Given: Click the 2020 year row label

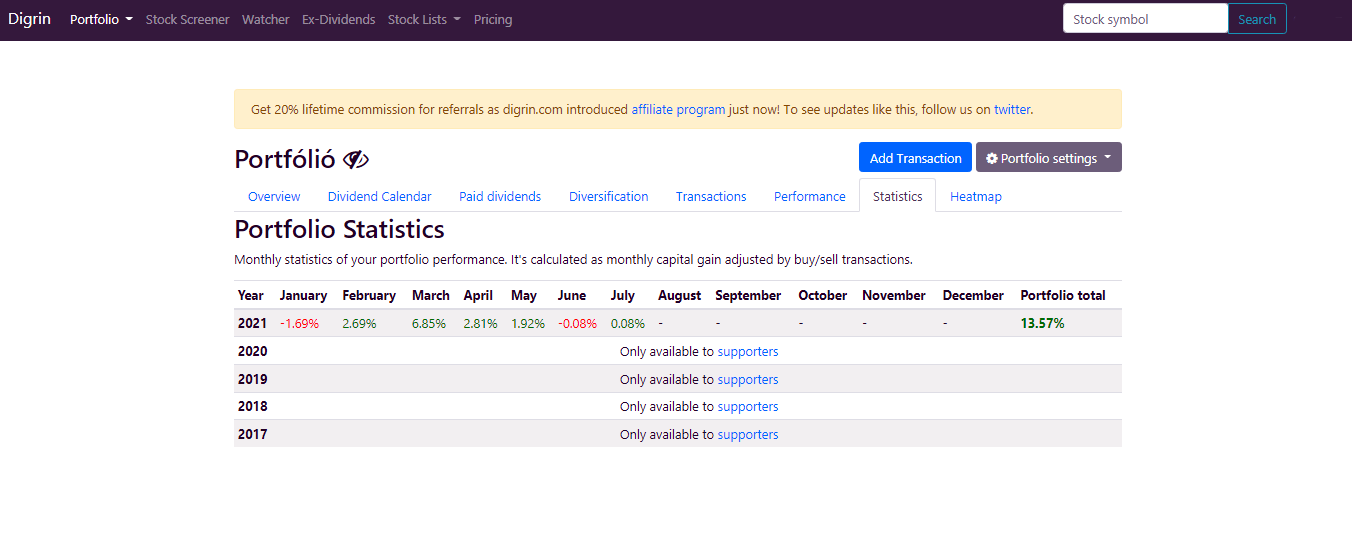Looking at the screenshot, I should [x=252, y=351].
